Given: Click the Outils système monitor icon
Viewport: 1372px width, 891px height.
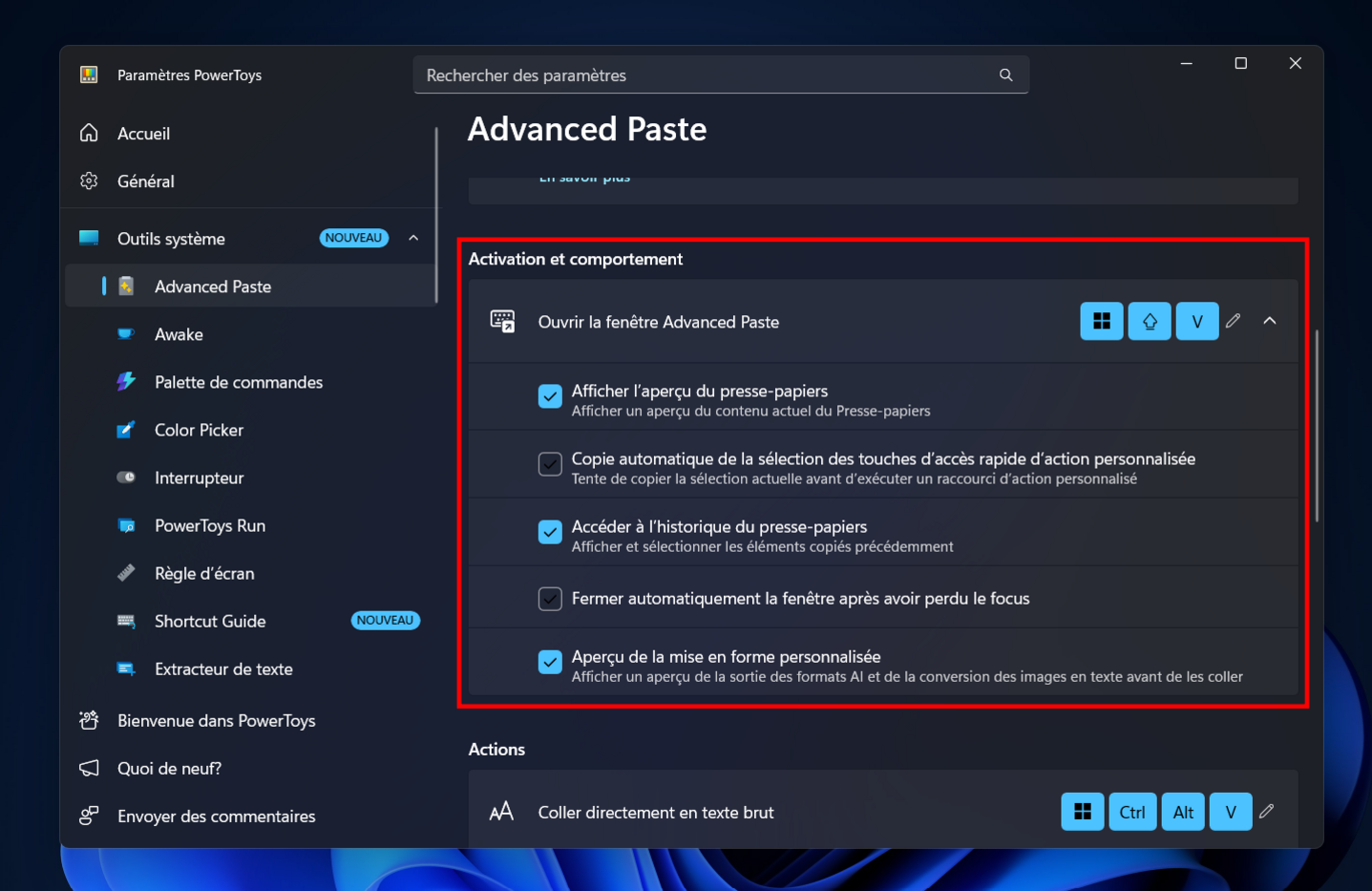Looking at the screenshot, I should [x=89, y=238].
